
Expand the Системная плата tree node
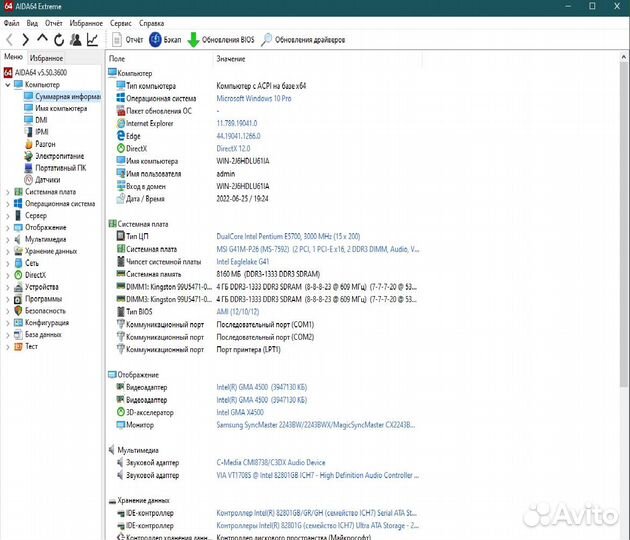coord(8,192)
